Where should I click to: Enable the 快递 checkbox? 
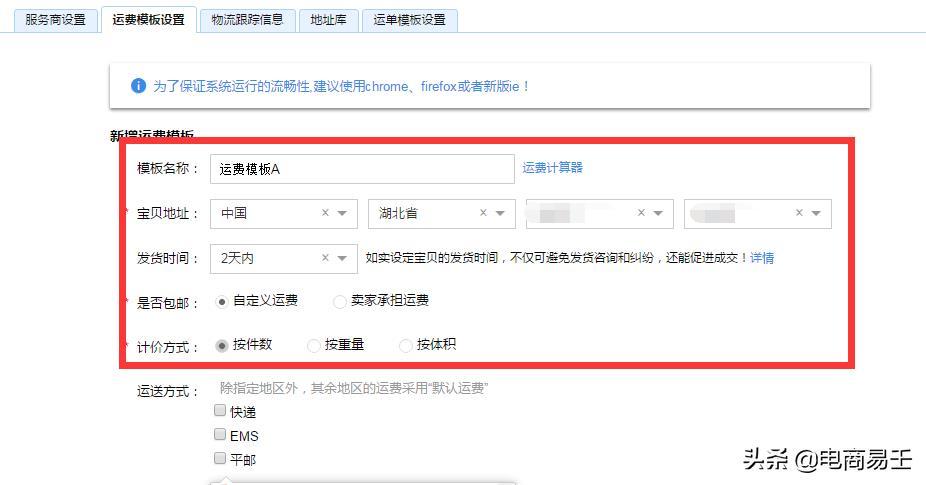point(220,410)
